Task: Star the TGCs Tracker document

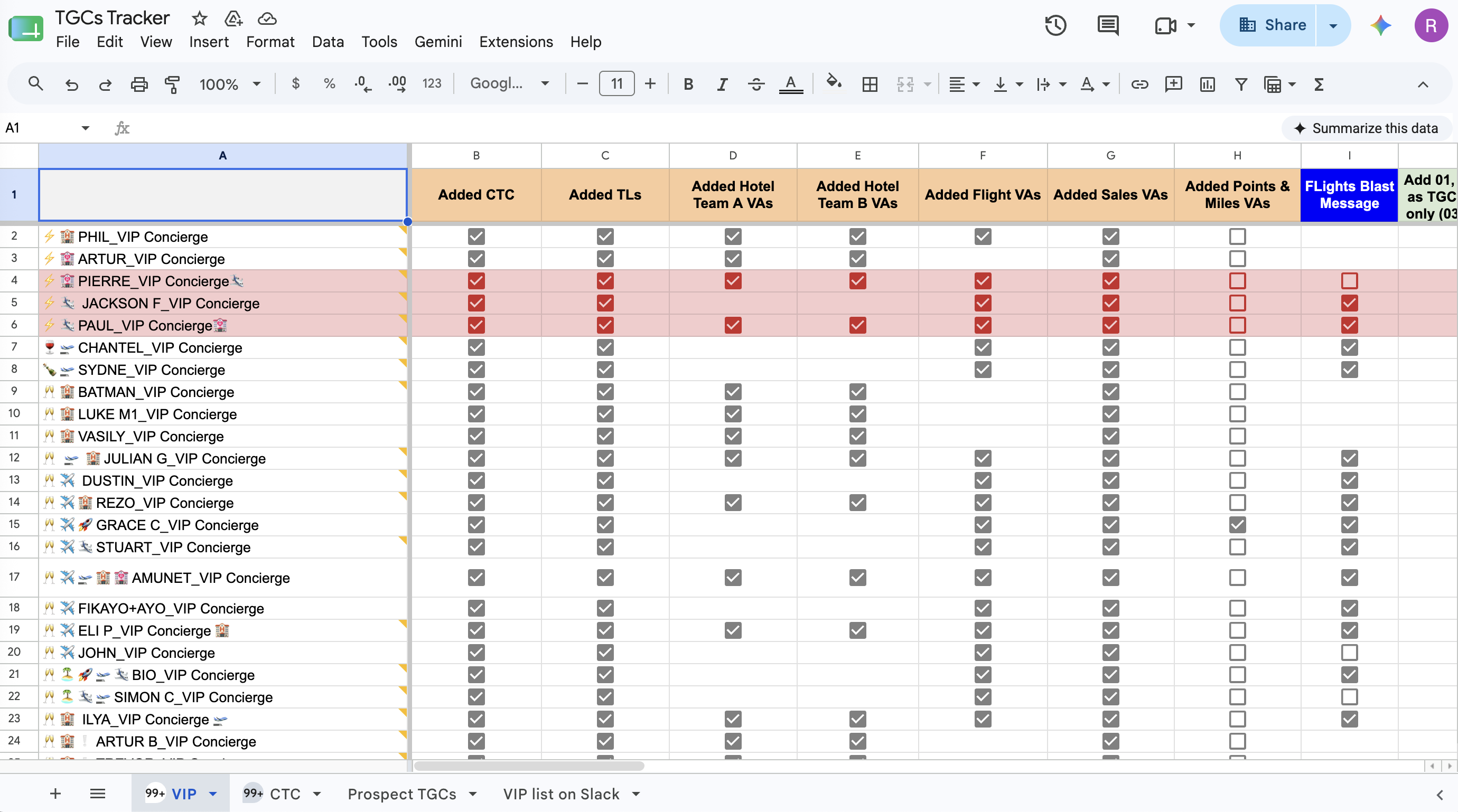Action: tap(199, 18)
